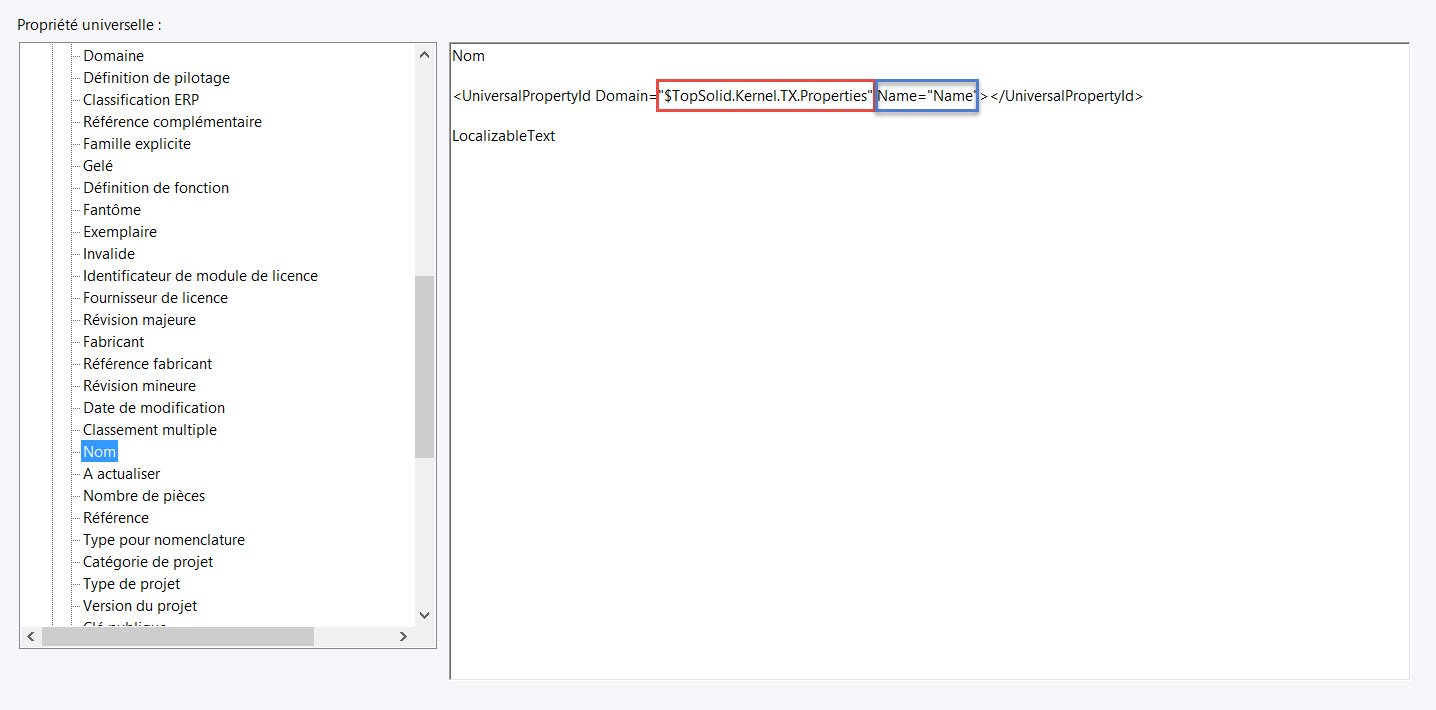
Task: Choose the Type de projet property
Action: point(132,584)
